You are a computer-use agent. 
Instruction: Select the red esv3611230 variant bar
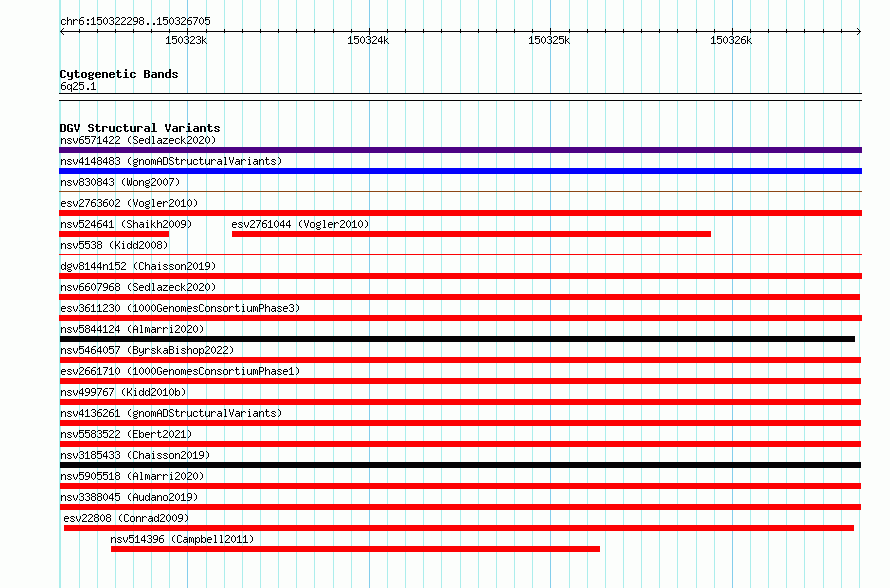click(x=460, y=318)
